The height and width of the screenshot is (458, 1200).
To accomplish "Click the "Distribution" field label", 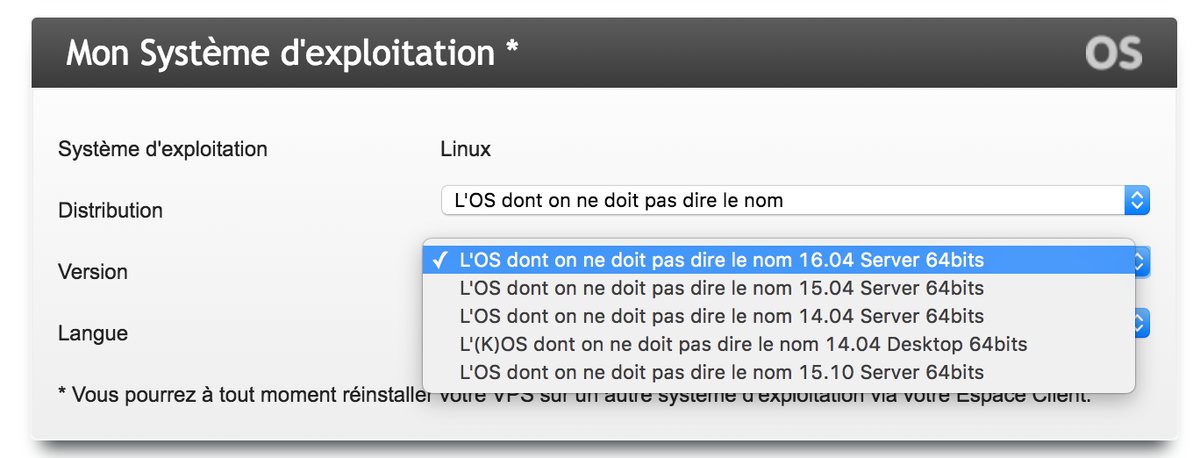I will [110, 211].
